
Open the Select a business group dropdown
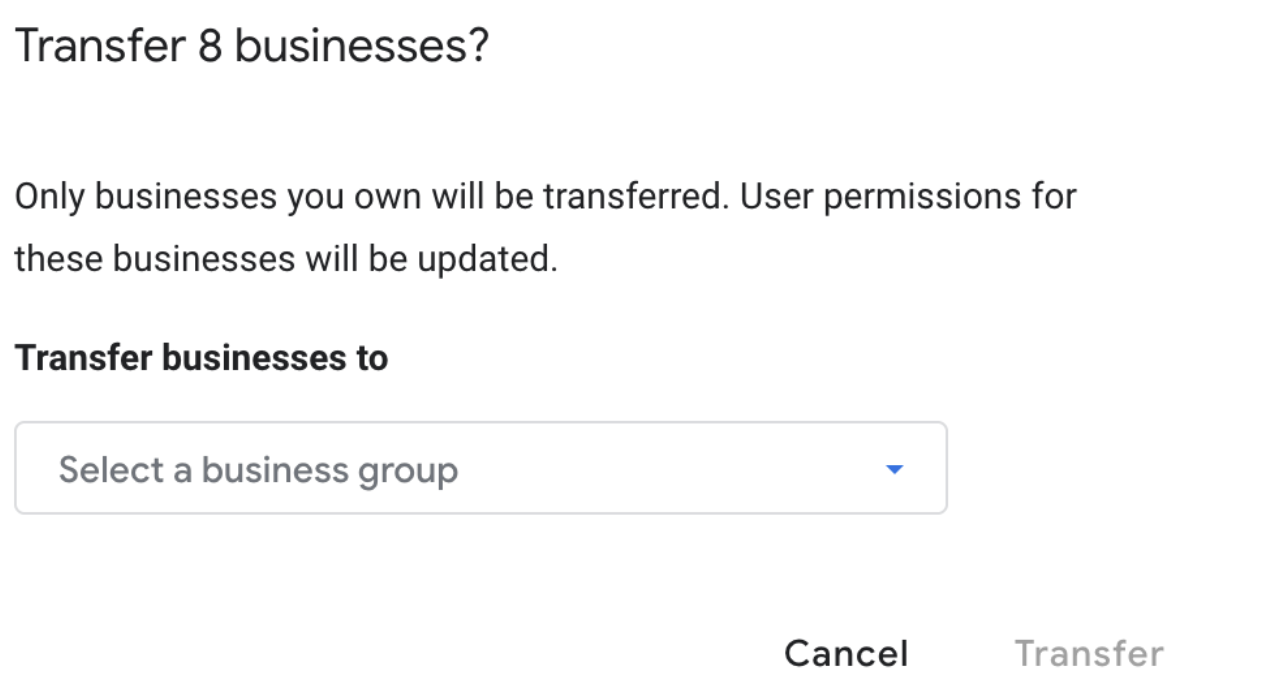click(x=480, y=468)
